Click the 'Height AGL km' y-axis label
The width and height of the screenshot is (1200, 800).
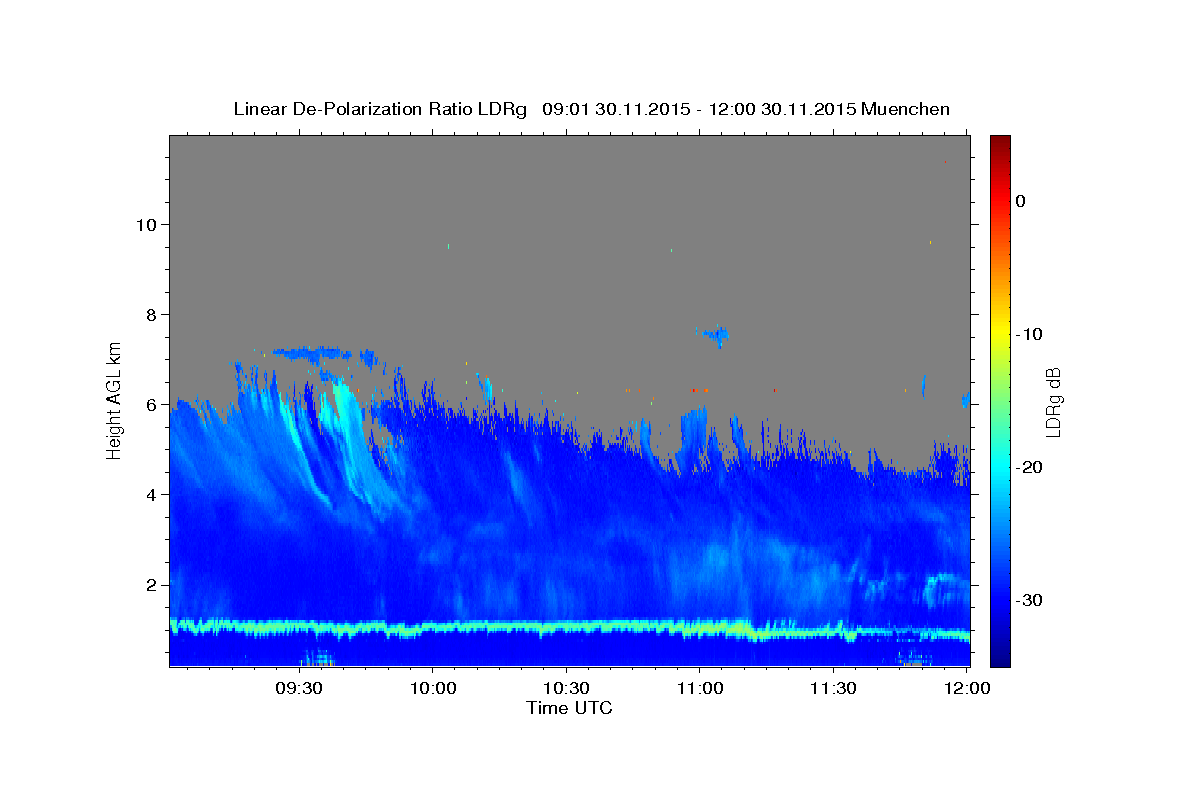(x=115, y=399)
